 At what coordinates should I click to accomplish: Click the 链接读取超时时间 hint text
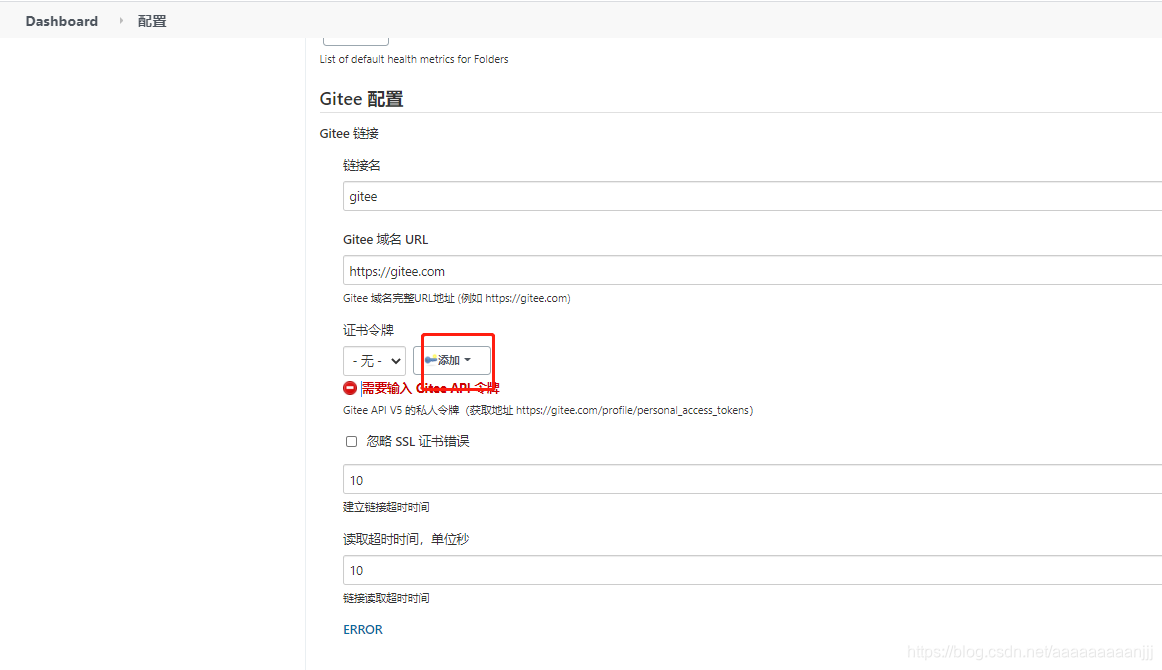click(386, 598)
